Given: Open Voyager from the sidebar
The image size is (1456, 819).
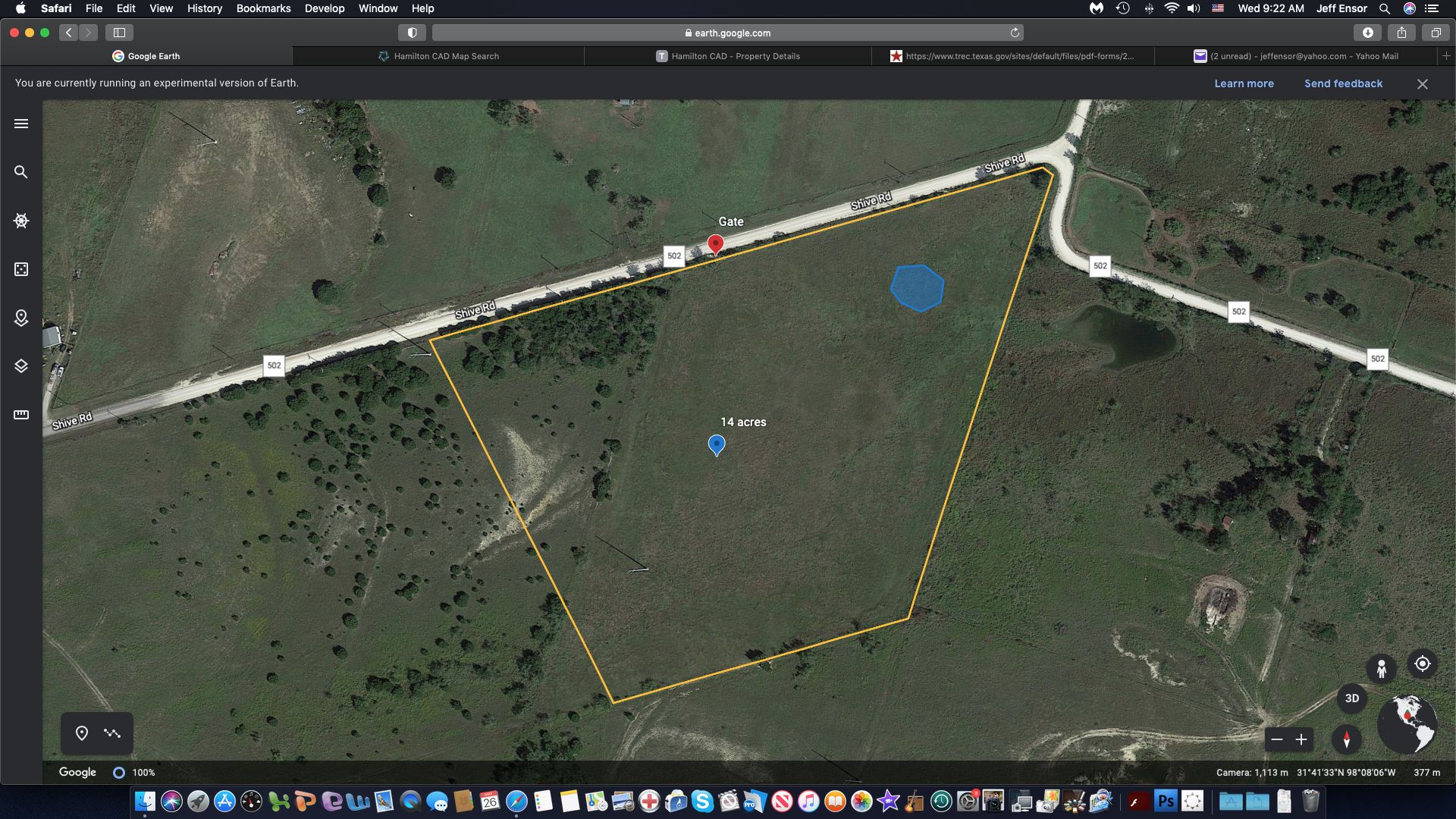Looking at the screenshot, I should tap(21, 221).
